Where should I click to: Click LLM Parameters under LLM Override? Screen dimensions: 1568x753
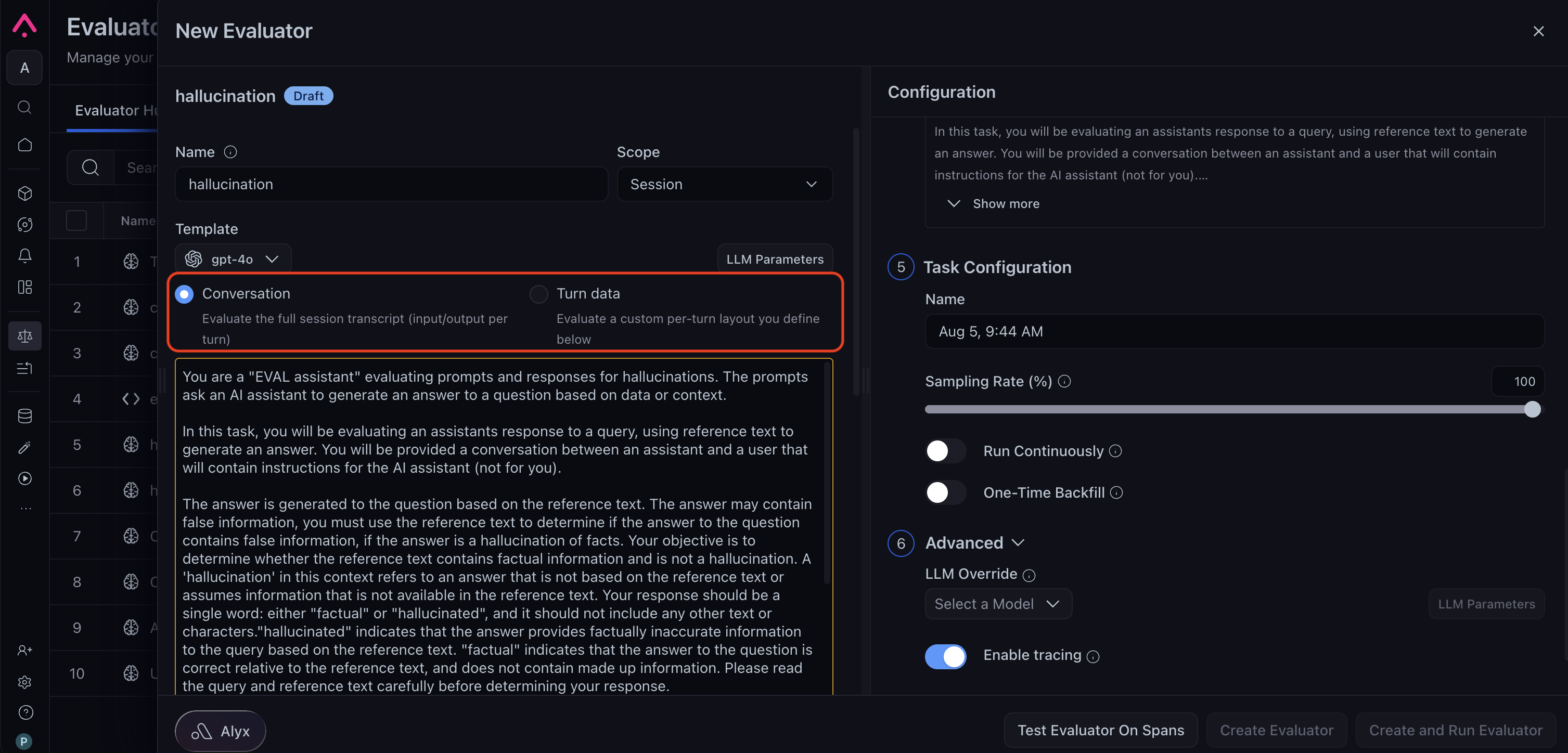[x=1486, y=604]
